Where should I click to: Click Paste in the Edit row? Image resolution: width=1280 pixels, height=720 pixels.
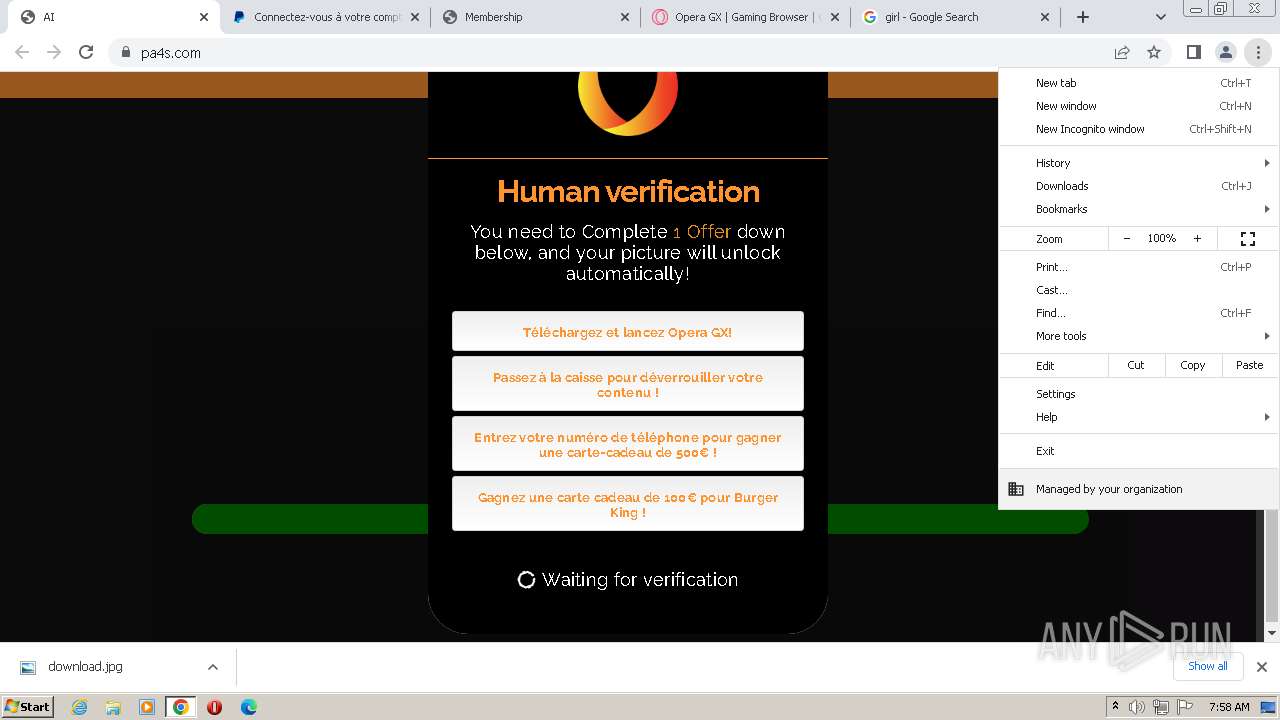pyautogui.click(x=1250, y=365)
